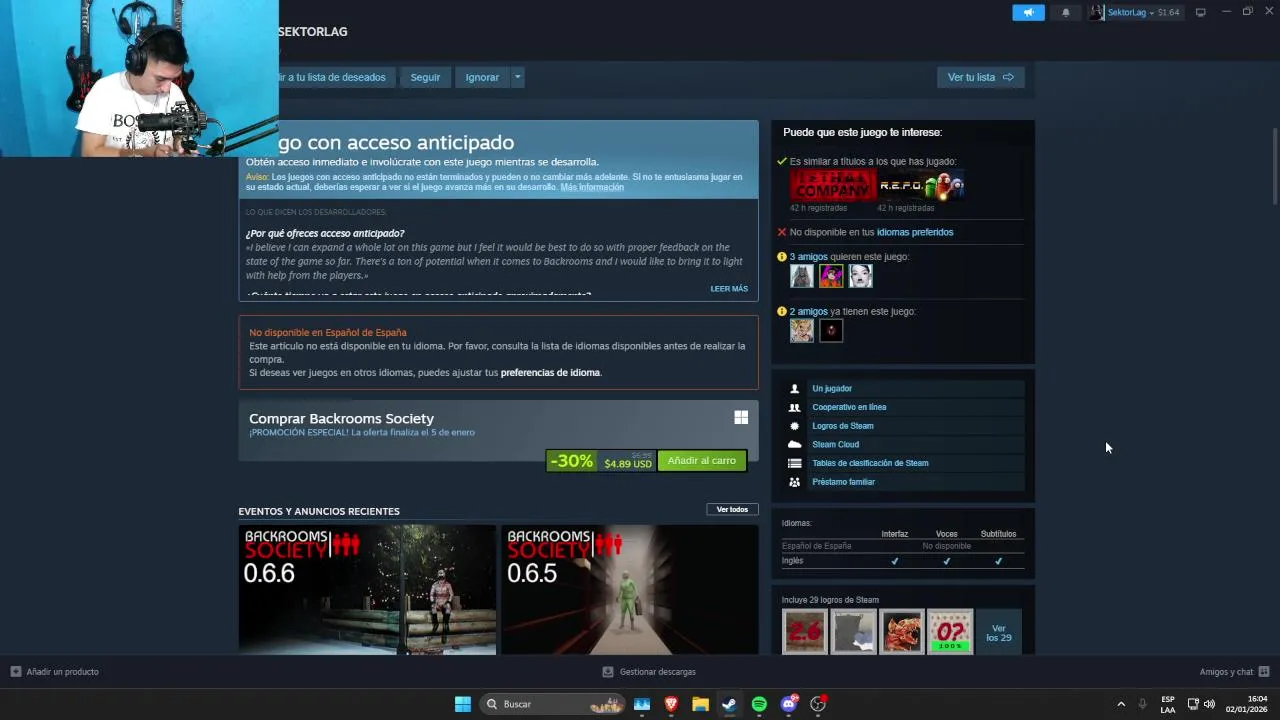This screenshot has height=720, width=1280.
Task: Click the taskbar Buscar search field
Action: pyautogui.click(x=552, y=704)
